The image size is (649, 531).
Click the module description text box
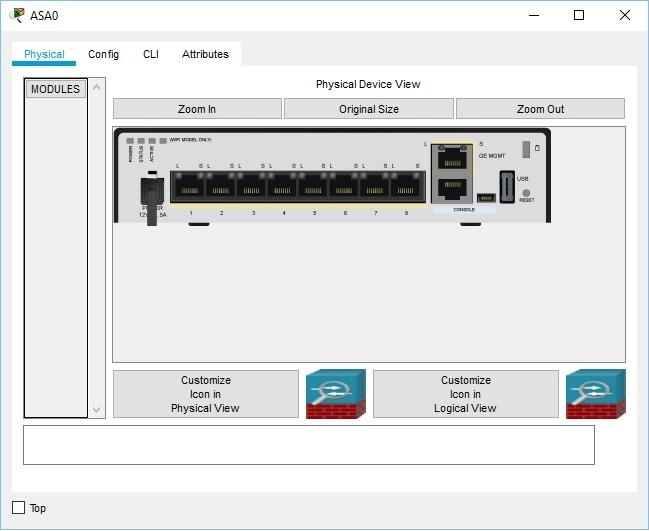click(309, 445)
